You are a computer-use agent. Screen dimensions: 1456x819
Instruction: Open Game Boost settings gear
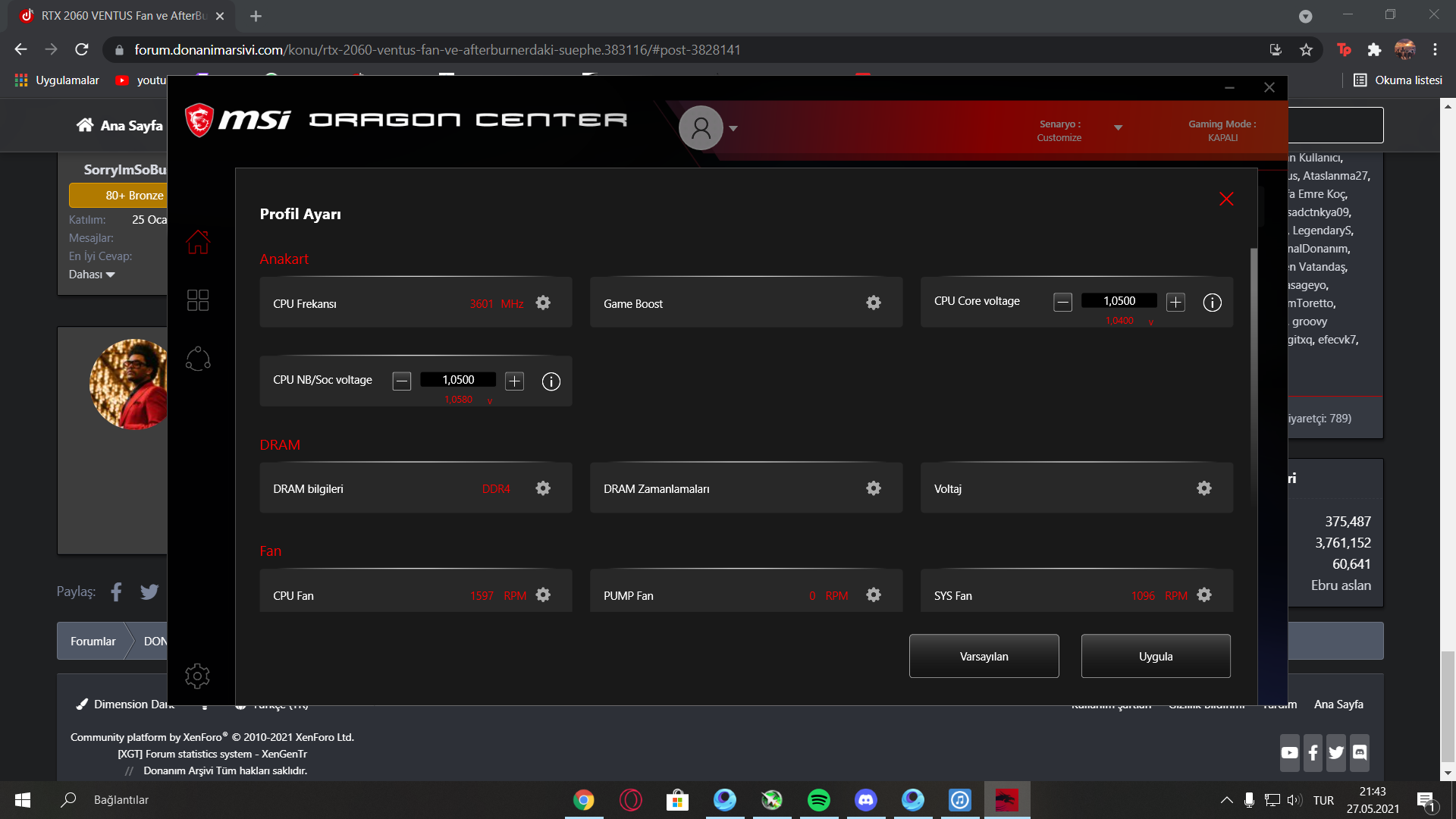point(874,303)
